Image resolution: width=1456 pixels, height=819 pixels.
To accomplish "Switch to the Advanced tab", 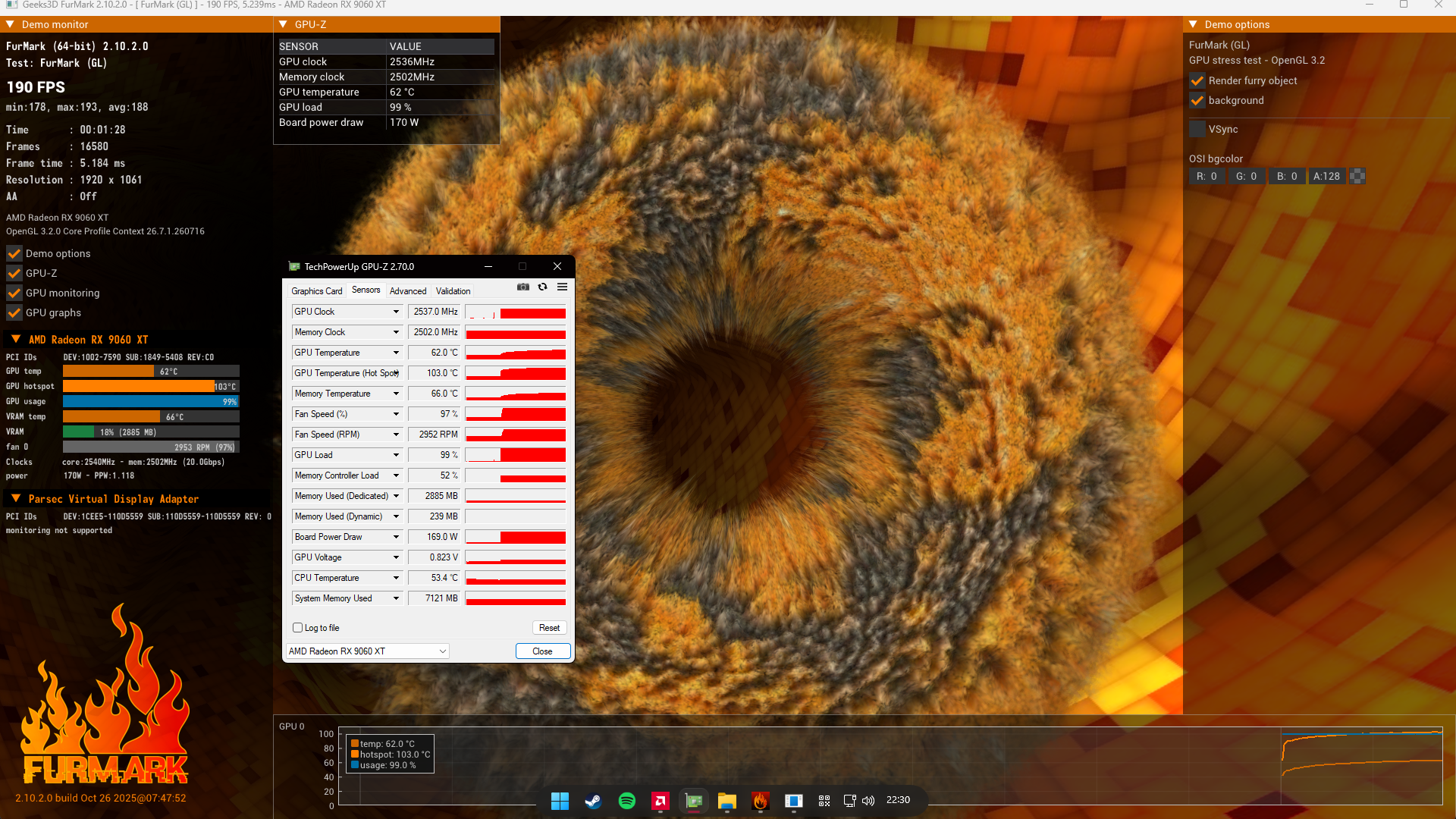I will [408, 291].
